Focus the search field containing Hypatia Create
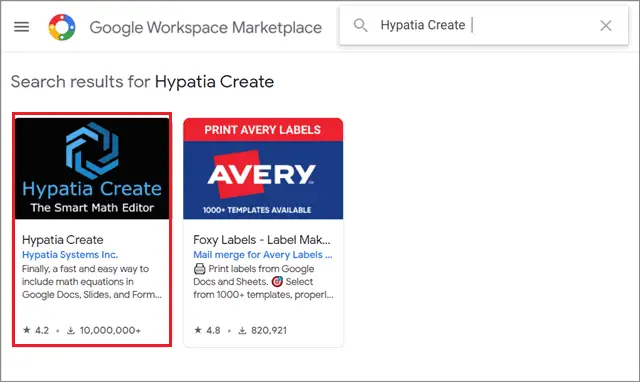The image size is (640, 382). click(484, 25)
